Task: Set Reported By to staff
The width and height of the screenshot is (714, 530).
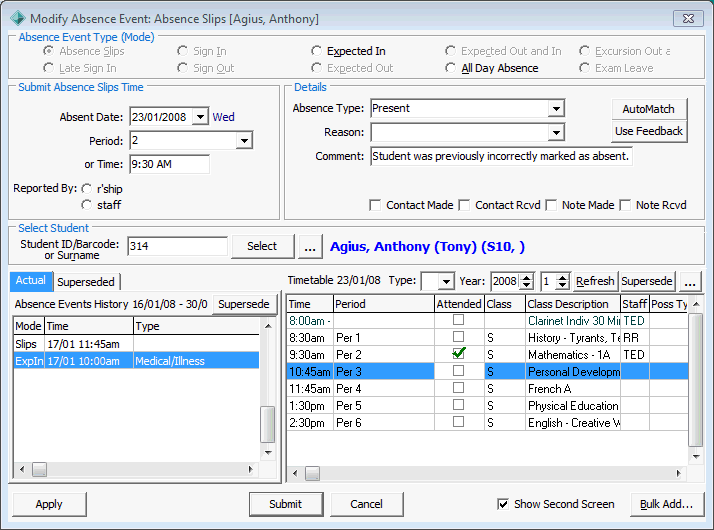Action: [x=86, y=205]
